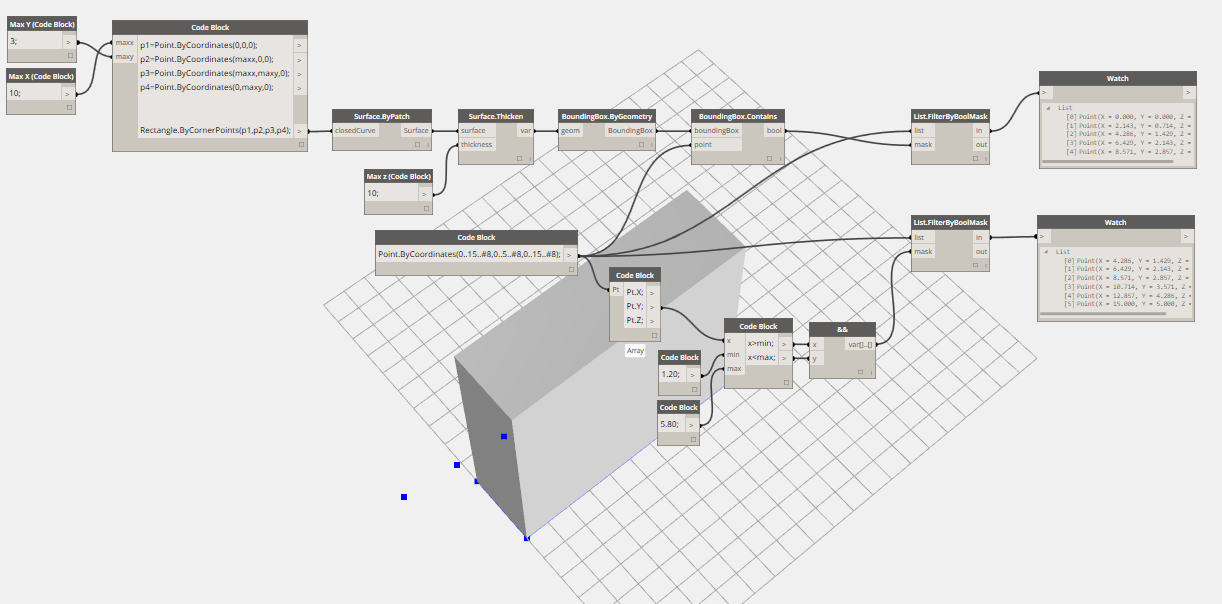The height and width of the screenshot is (604, 1222).
Task: Click BoundingBox output port on BoundingBox.ByGeometry
Action: pyautogui.click(x=630, y=130)
